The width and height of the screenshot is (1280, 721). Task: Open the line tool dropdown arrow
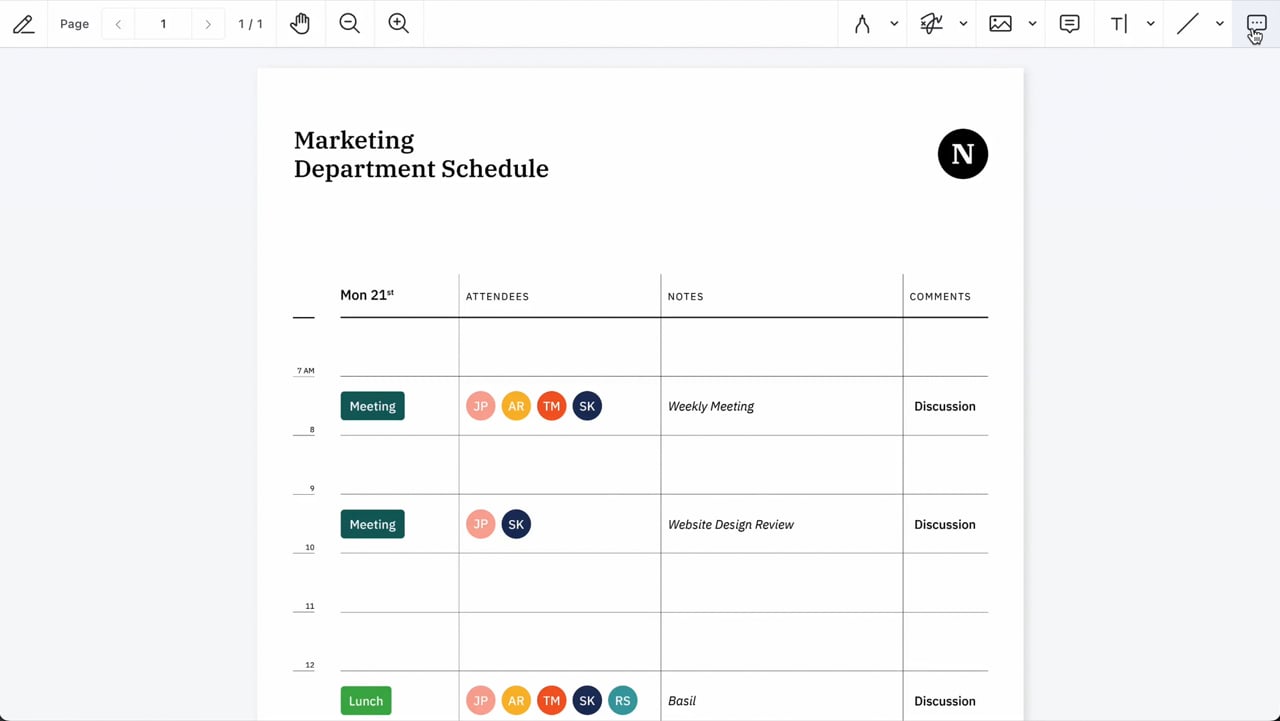click(1219, 24)
